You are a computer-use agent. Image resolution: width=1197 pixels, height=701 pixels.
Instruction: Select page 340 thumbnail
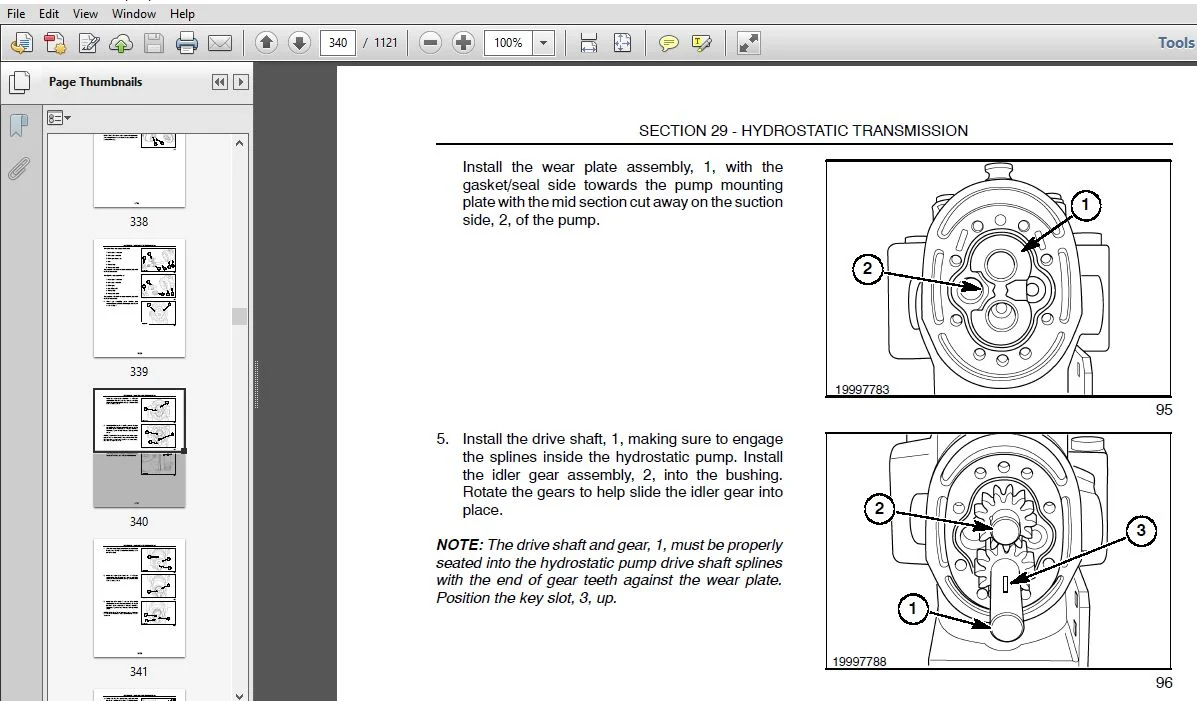139,448
